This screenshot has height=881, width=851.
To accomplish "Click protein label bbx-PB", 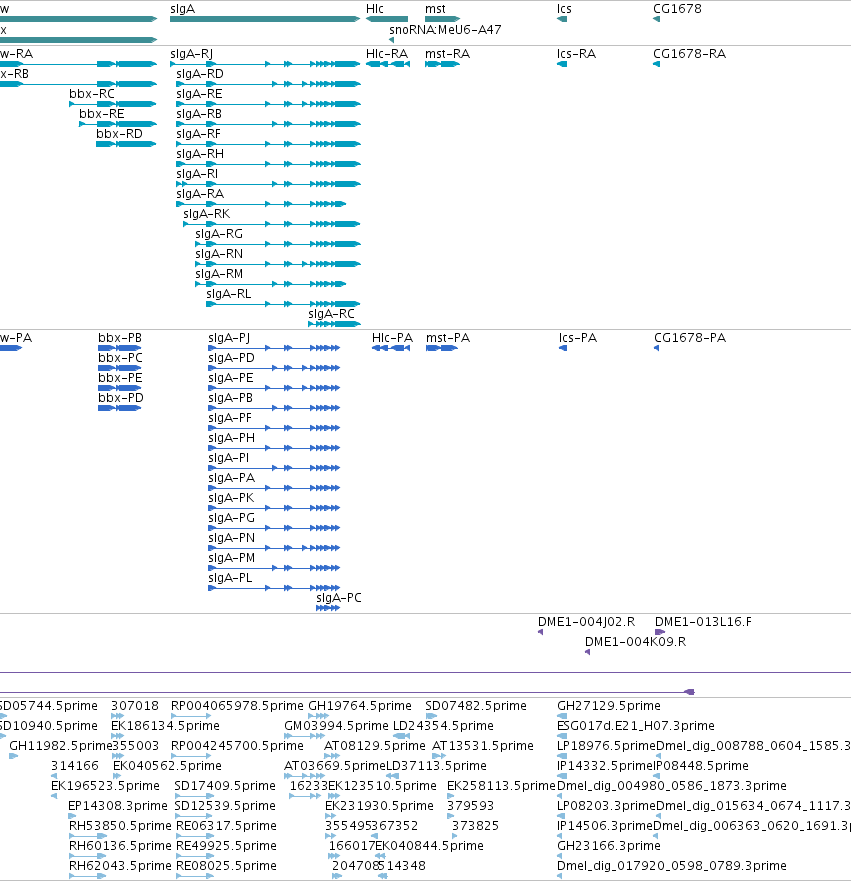I will click(120, 338).
